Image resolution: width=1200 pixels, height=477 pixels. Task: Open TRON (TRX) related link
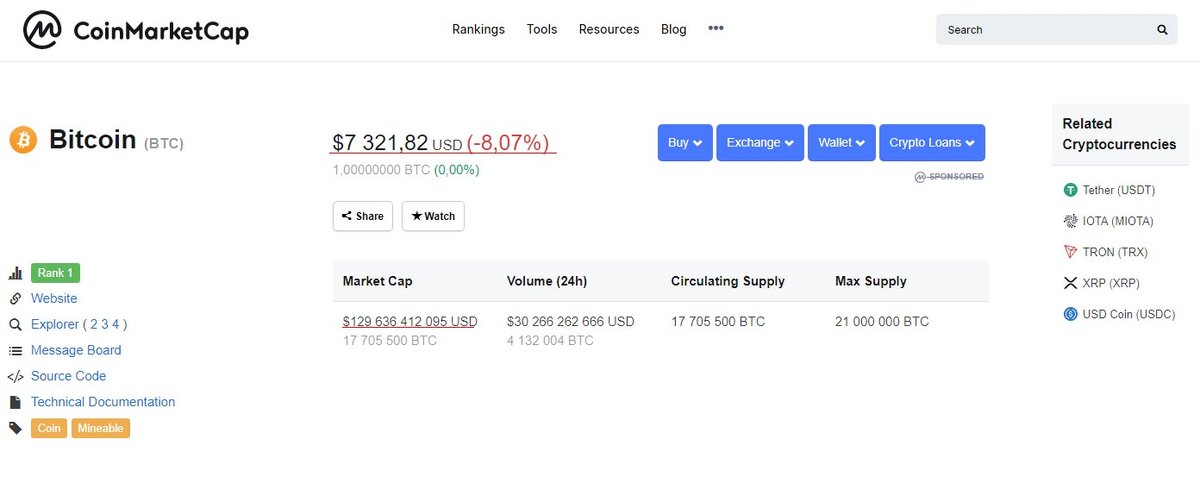pos(1115,252)
